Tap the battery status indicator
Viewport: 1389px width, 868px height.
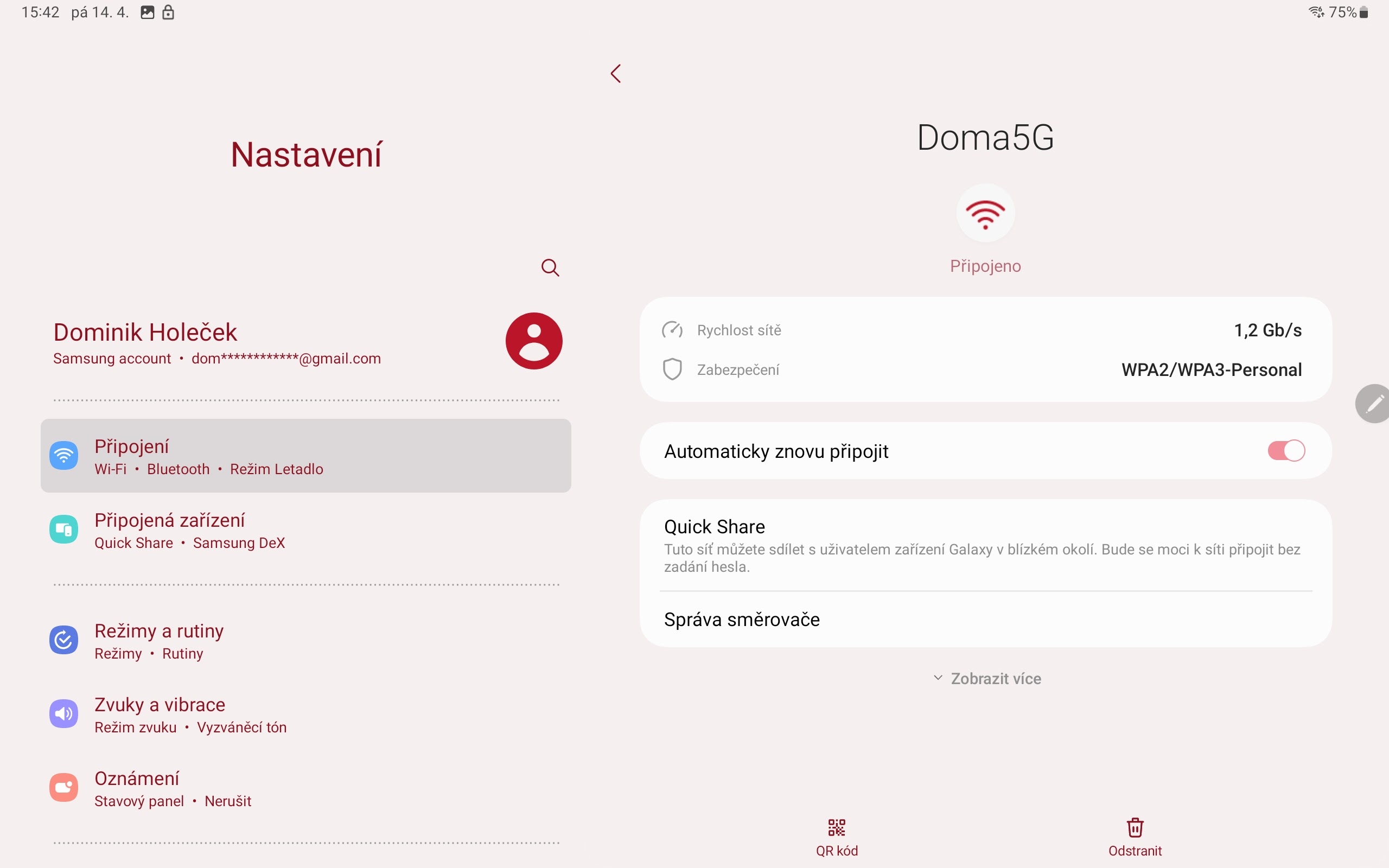click(x=1365, y=12)
